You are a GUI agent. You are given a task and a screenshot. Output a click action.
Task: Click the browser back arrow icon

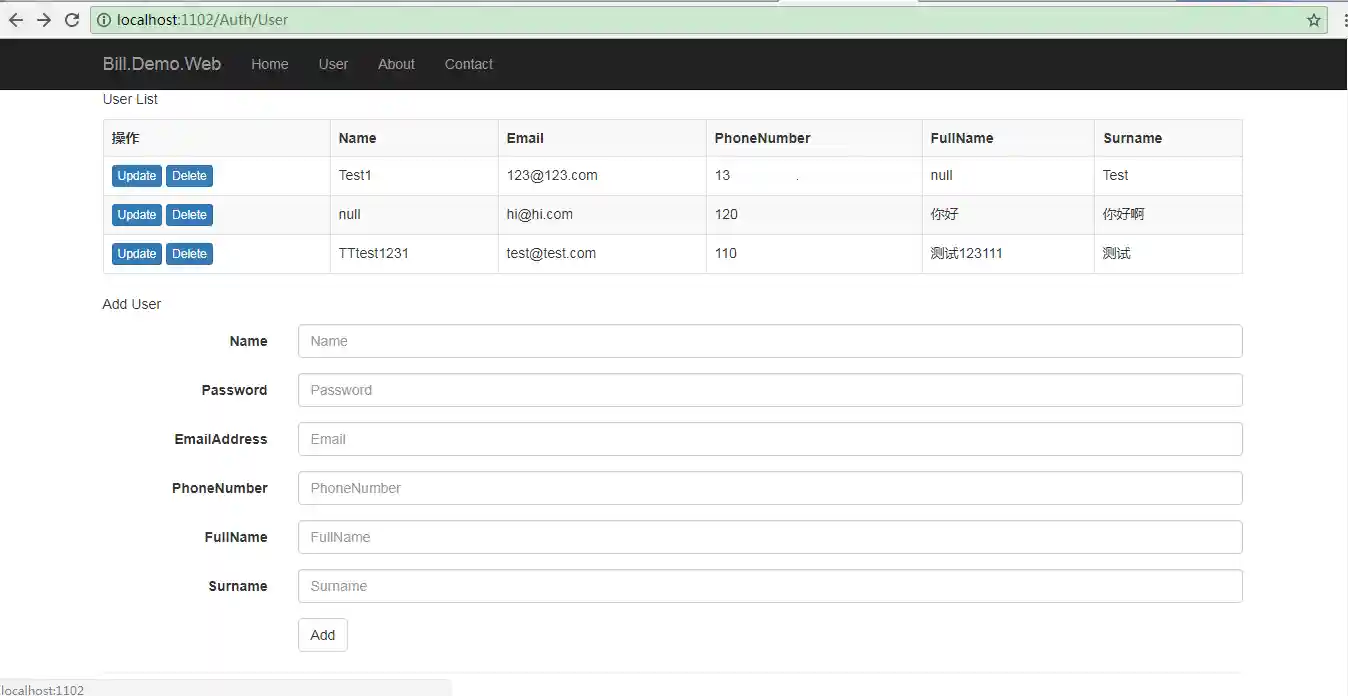point(16,20)
